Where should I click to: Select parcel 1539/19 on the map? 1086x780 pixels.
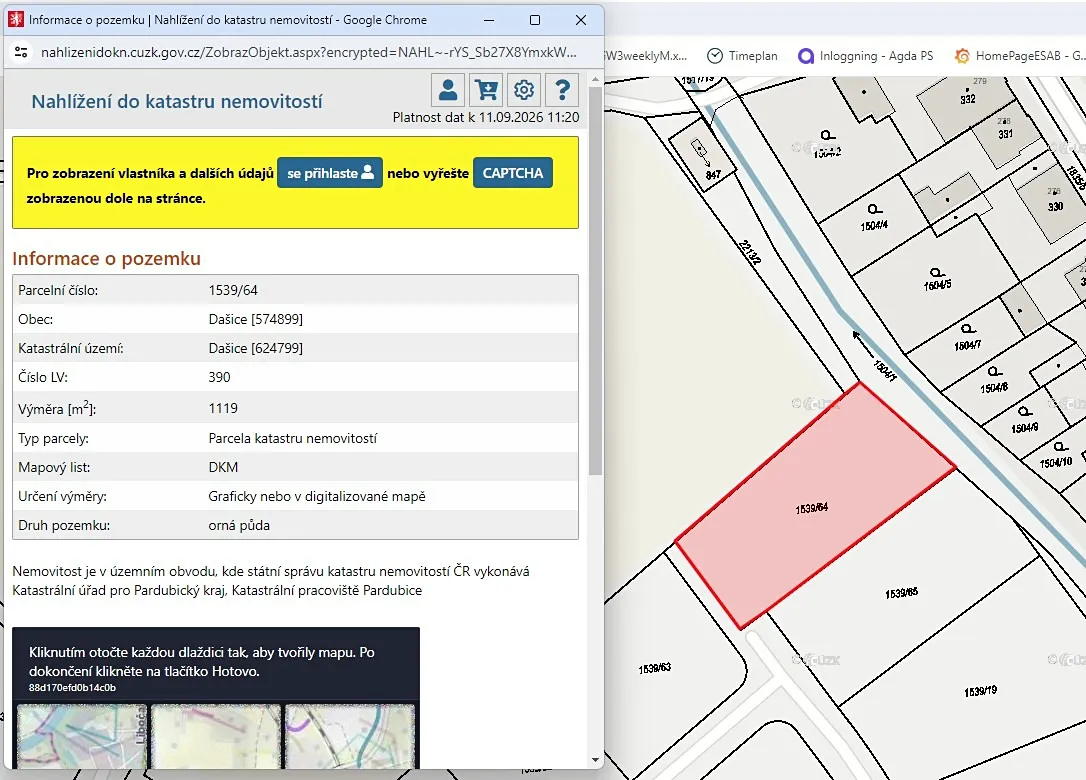pyautogui.click(x=980, y=691)
